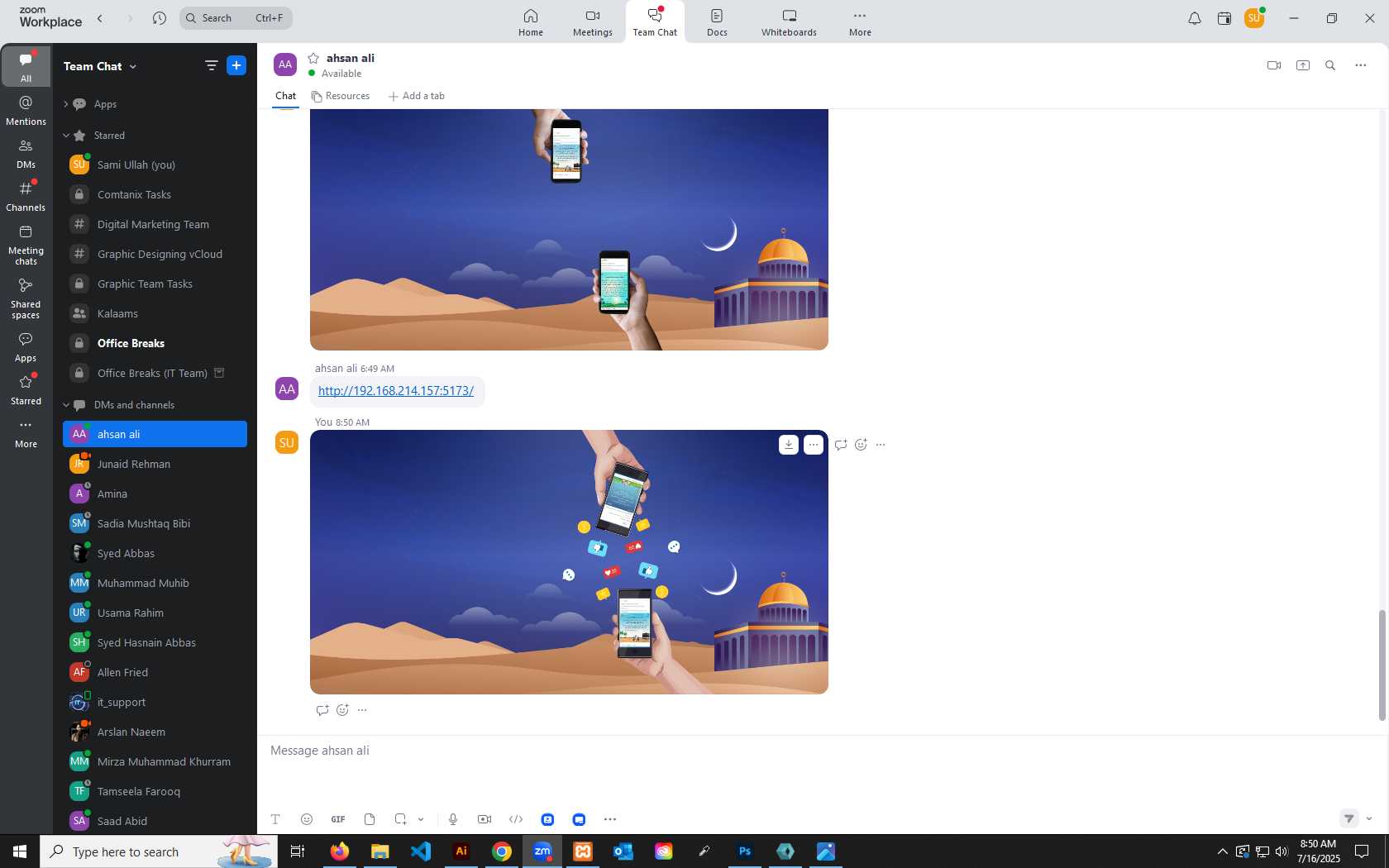Click the screenshot capture tool
Screen dimensions: 1389x868
(401, 819)
